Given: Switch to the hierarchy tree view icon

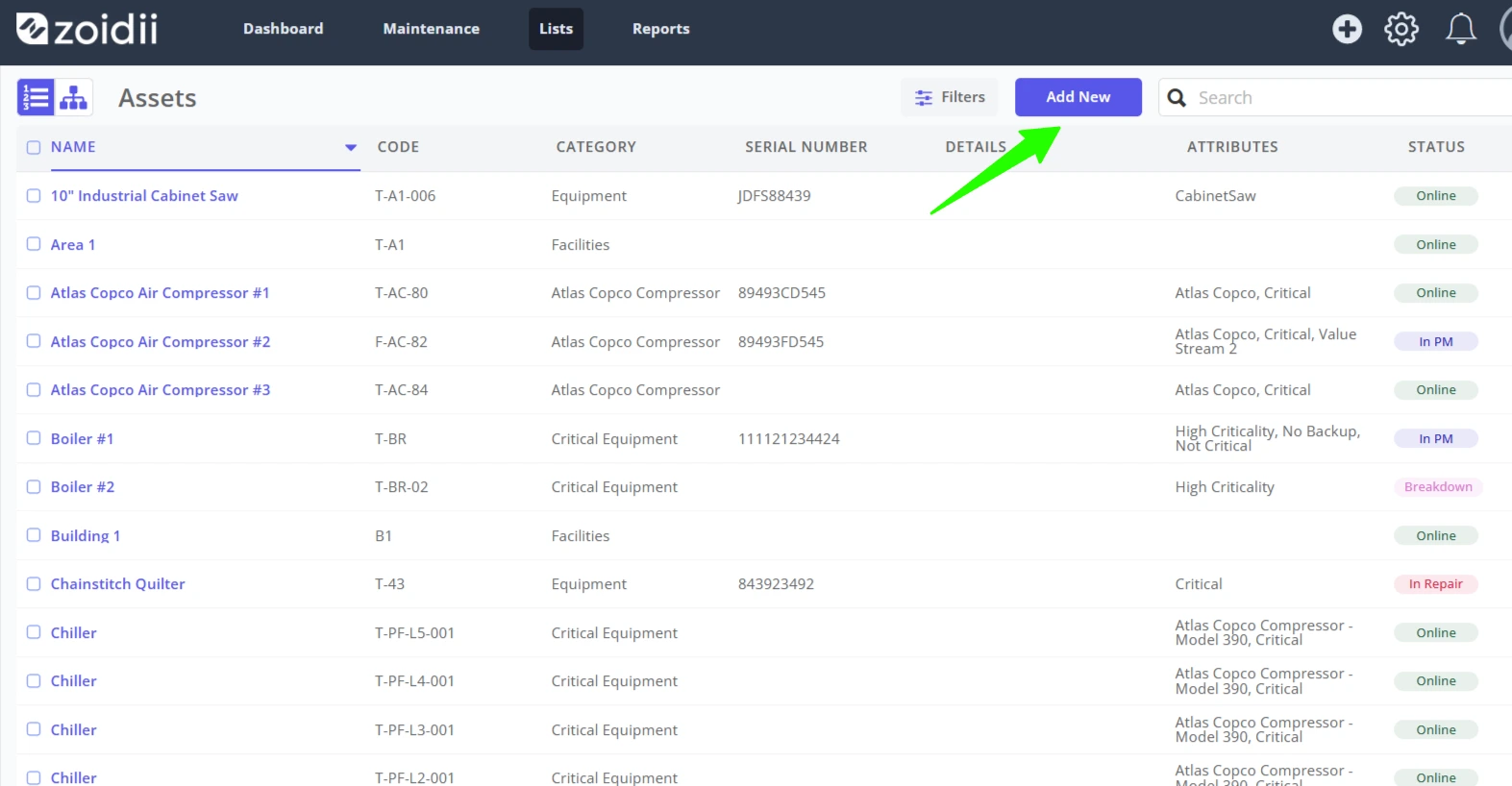Looking at the screenshot, I should coord(74,97).
